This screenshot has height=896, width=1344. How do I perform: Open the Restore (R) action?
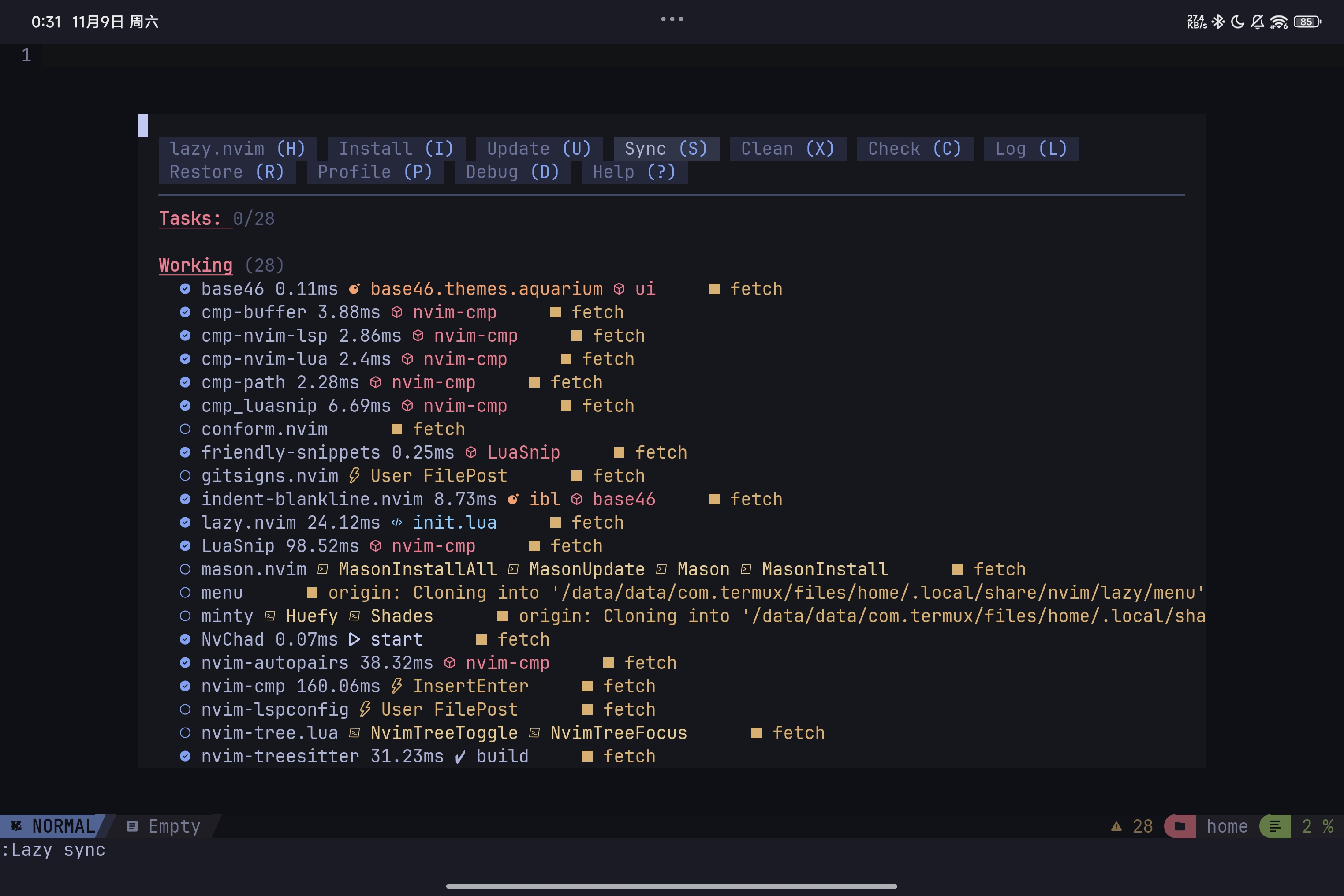coord(227,172)
